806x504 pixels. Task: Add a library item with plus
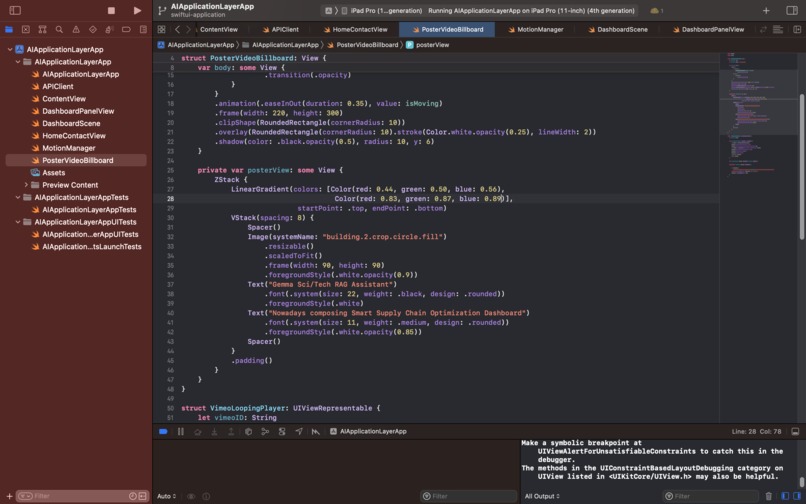click(766, 10)
